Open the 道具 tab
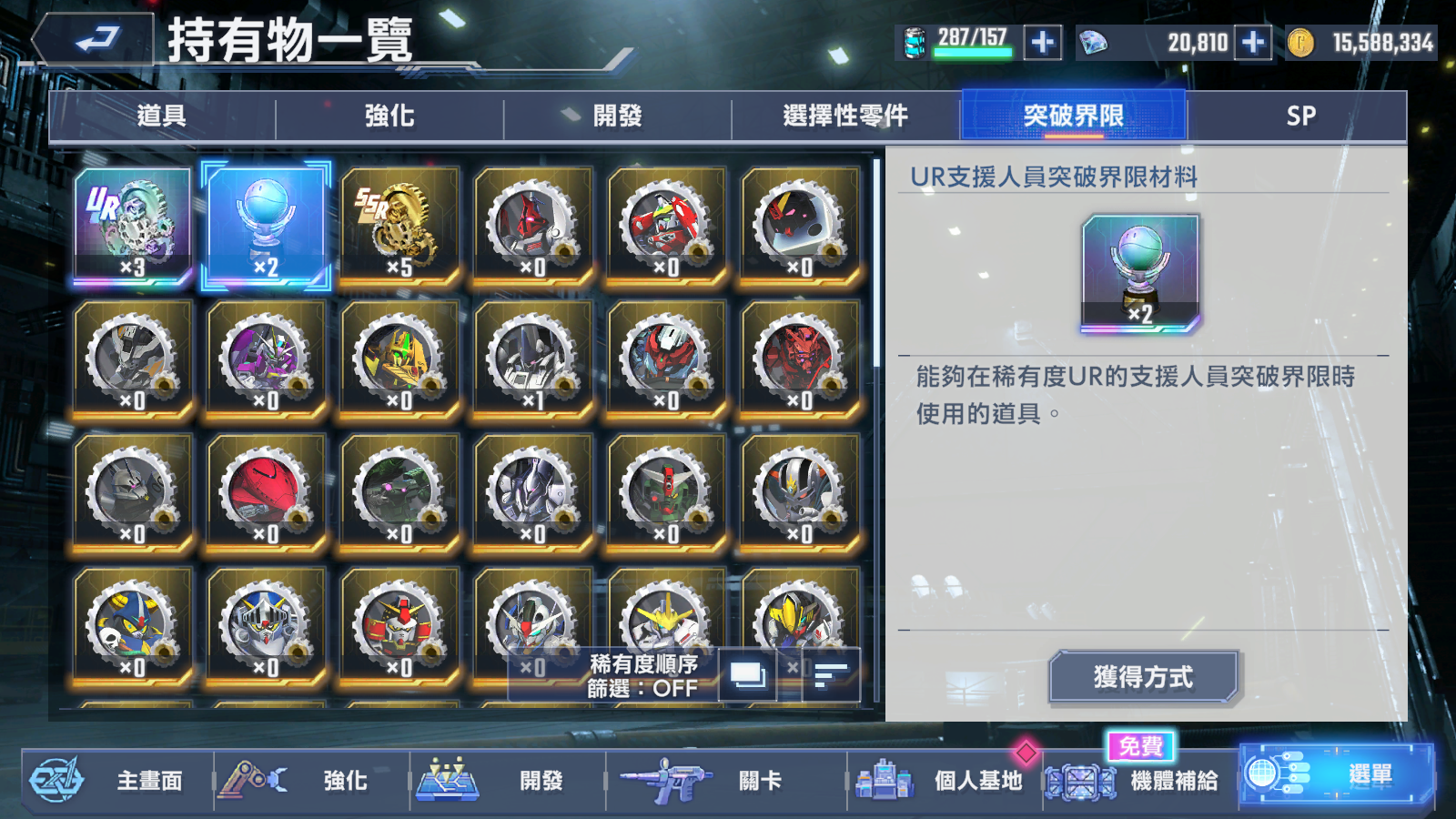 (x=162, y=116)
